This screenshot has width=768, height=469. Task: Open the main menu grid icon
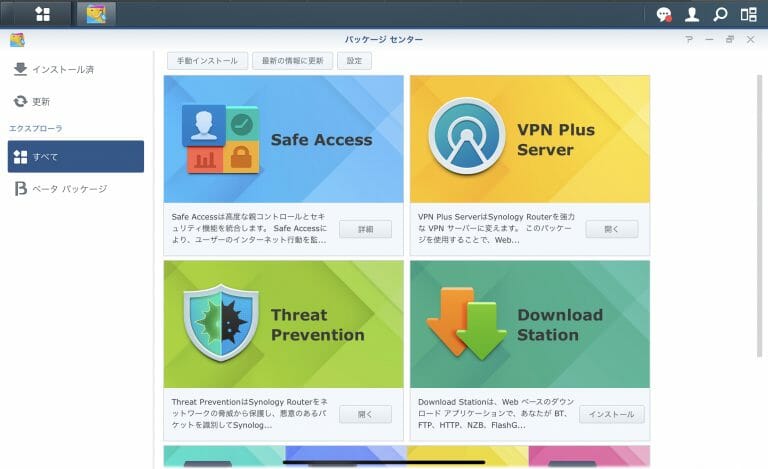click(x=43, y=14)
